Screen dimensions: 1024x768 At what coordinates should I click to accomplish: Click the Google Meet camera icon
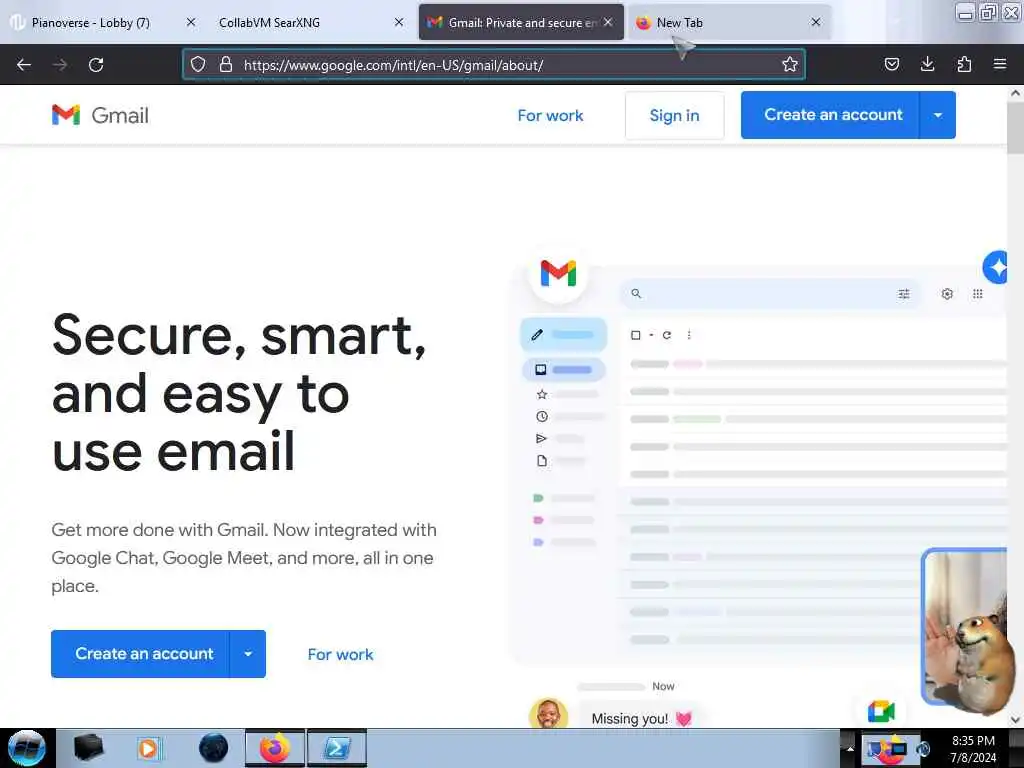tap(880, 711)
